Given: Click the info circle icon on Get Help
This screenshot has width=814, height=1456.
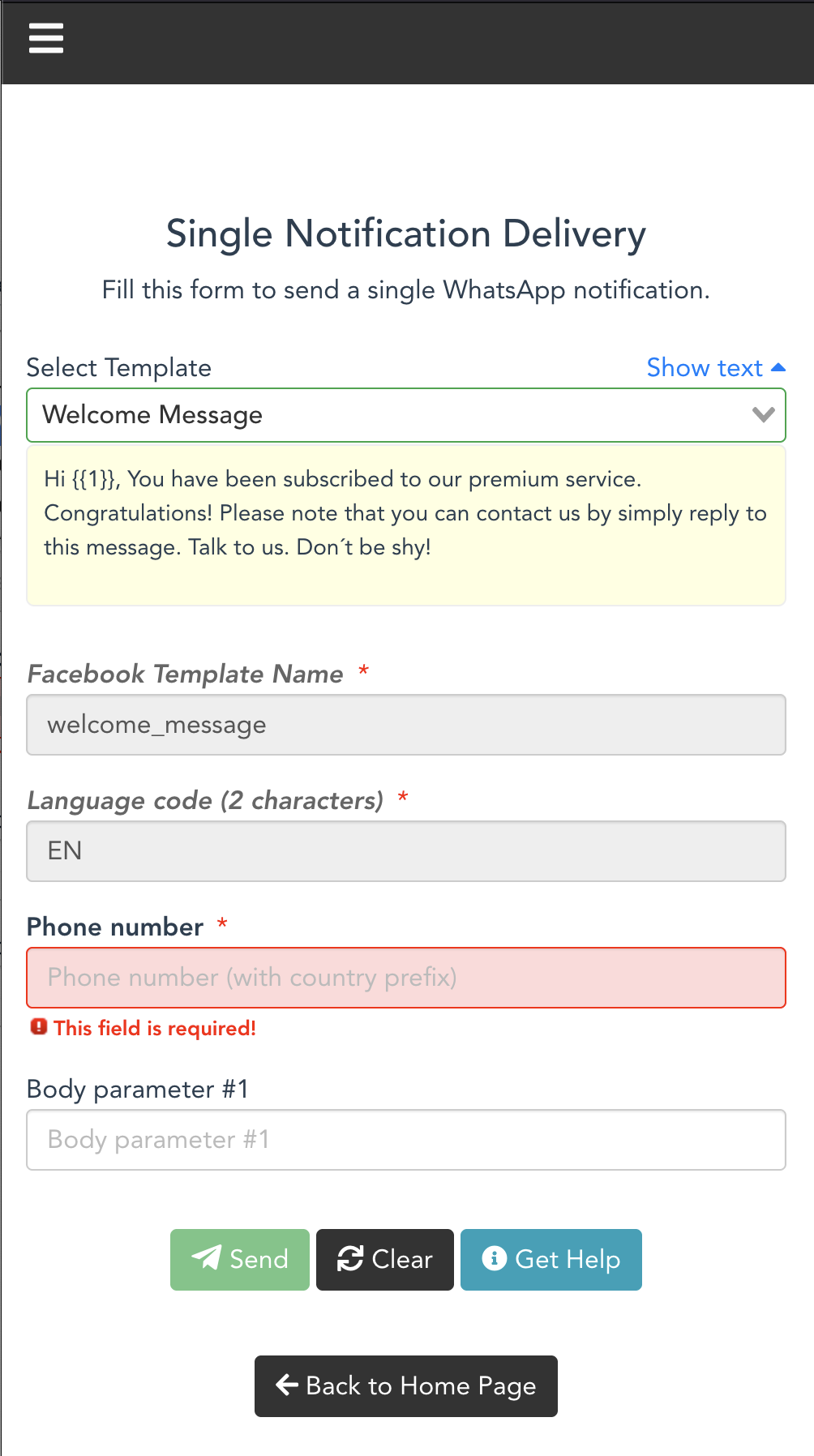Looking at the screenshot, I should [x=494, y=1258].
